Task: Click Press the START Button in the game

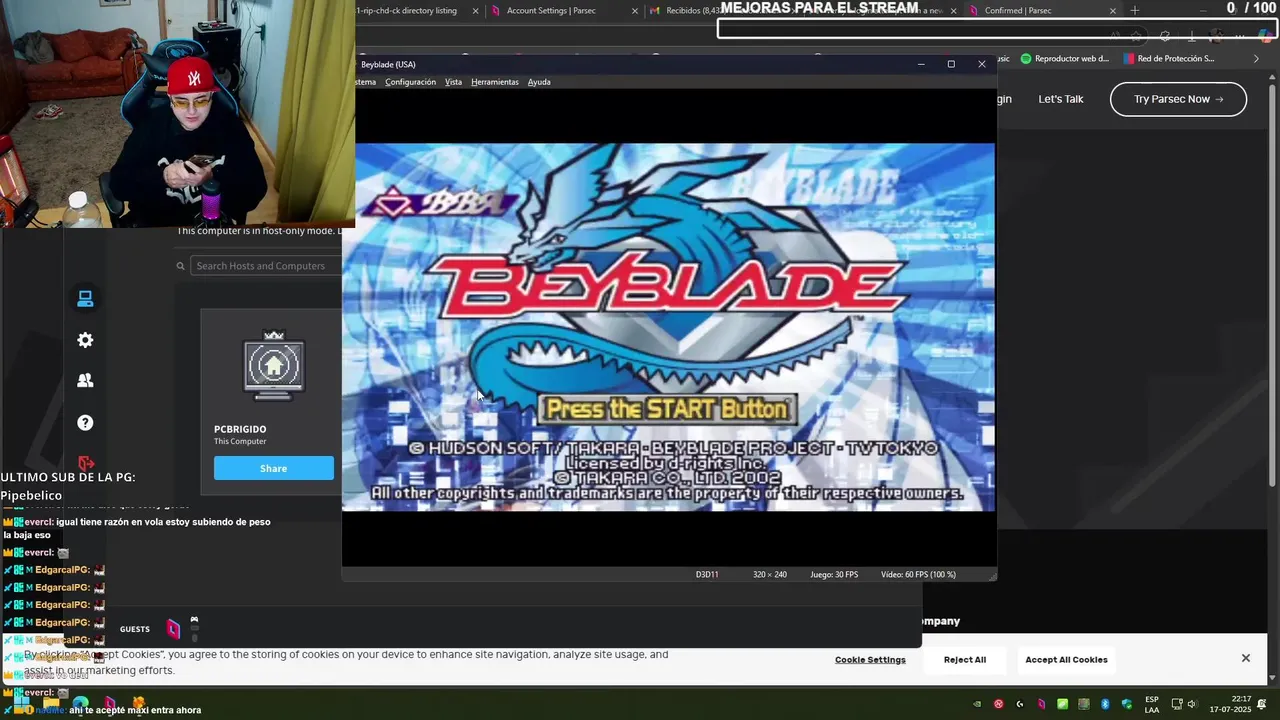Action: coord(667,409)
